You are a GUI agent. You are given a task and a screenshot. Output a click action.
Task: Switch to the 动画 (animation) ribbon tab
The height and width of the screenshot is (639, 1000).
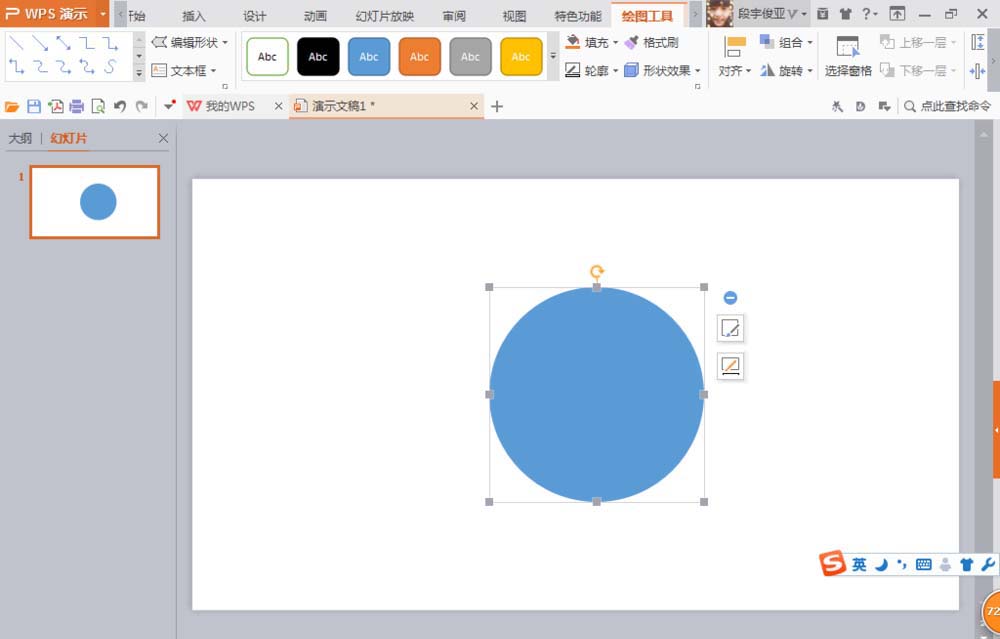coord(314,16)
